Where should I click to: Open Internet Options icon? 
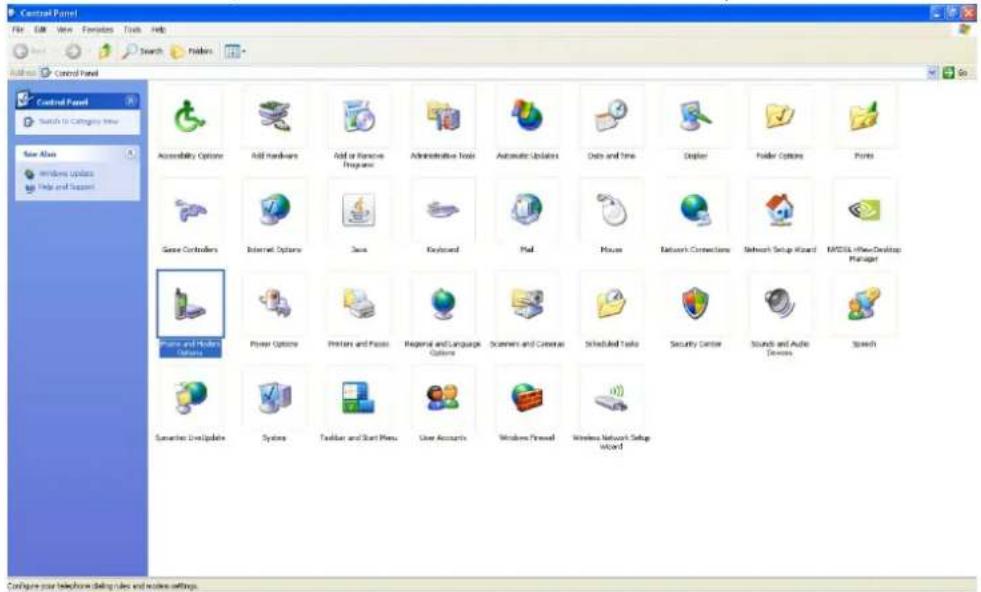(274, 211)
